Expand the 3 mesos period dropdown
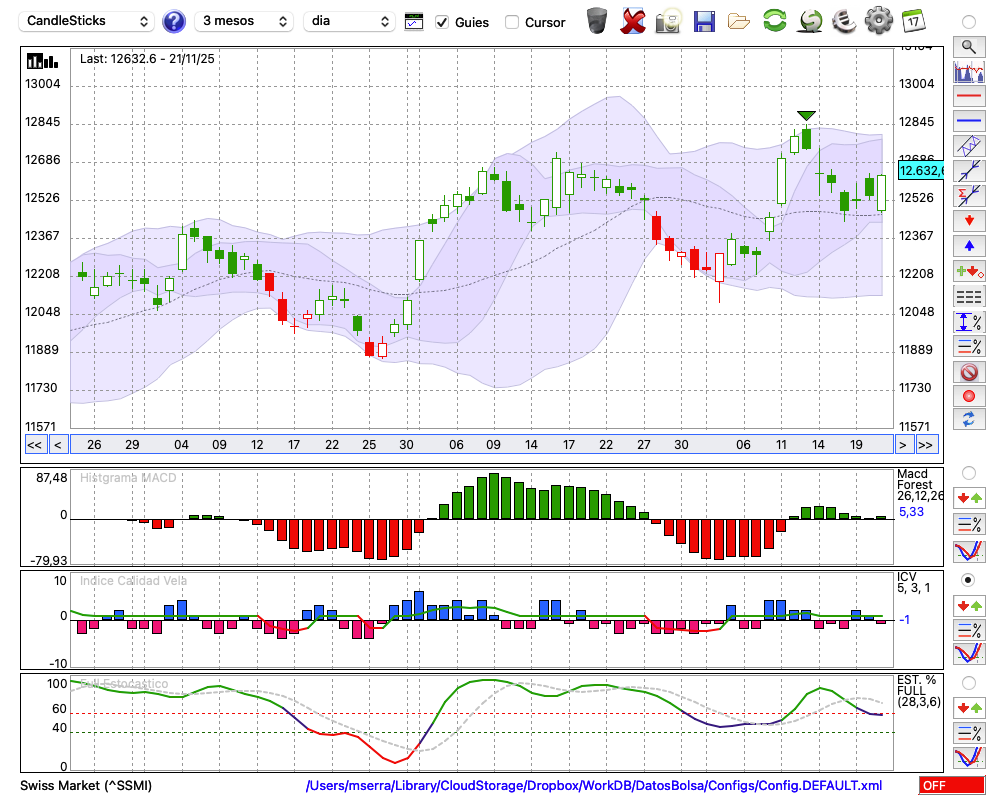Viewport: 1000px width, 800px height. [x=244, y=21]
